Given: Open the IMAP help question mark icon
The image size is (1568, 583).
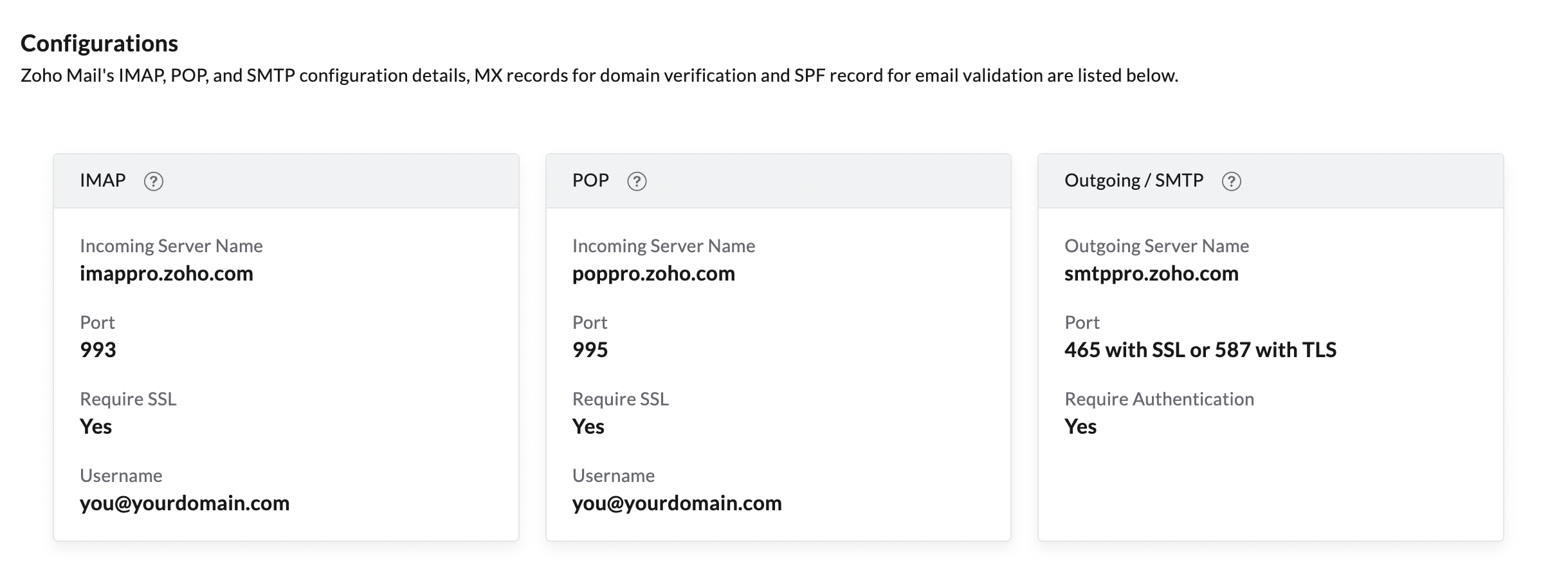Looking at the screenshot, I should tap(153, 181).
